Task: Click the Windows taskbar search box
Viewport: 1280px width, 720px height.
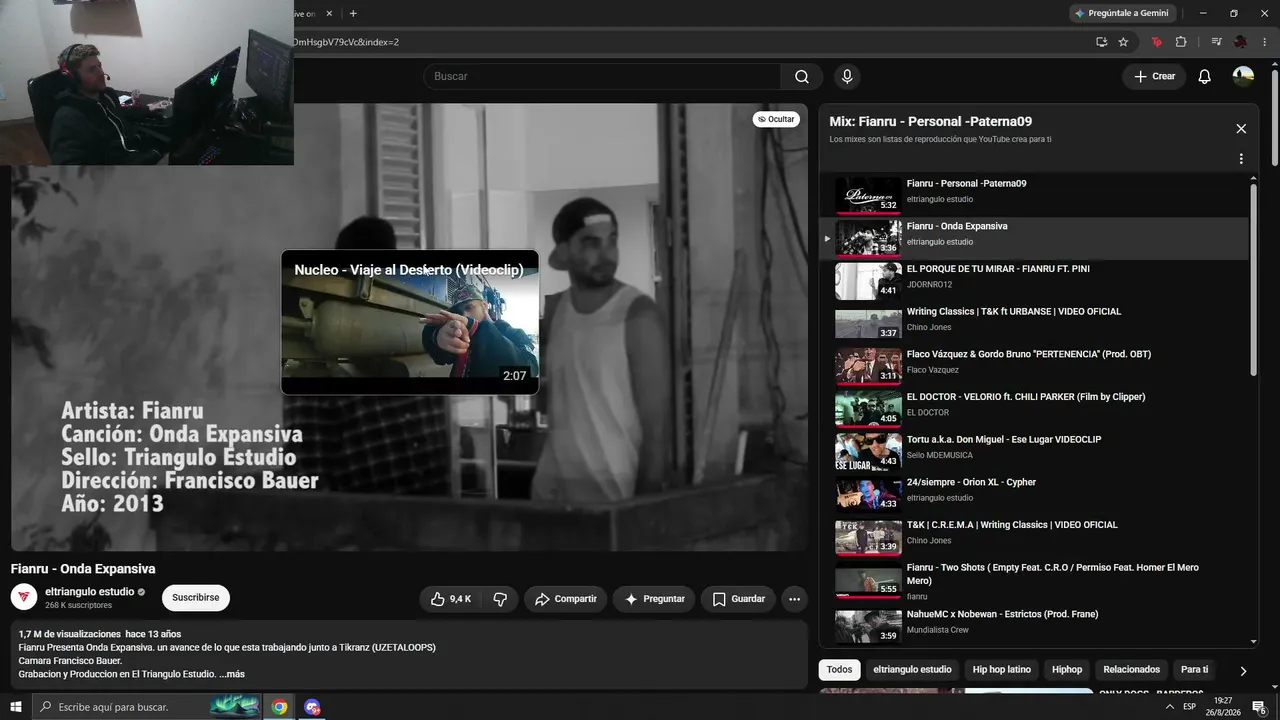Action: coord(148,707)
